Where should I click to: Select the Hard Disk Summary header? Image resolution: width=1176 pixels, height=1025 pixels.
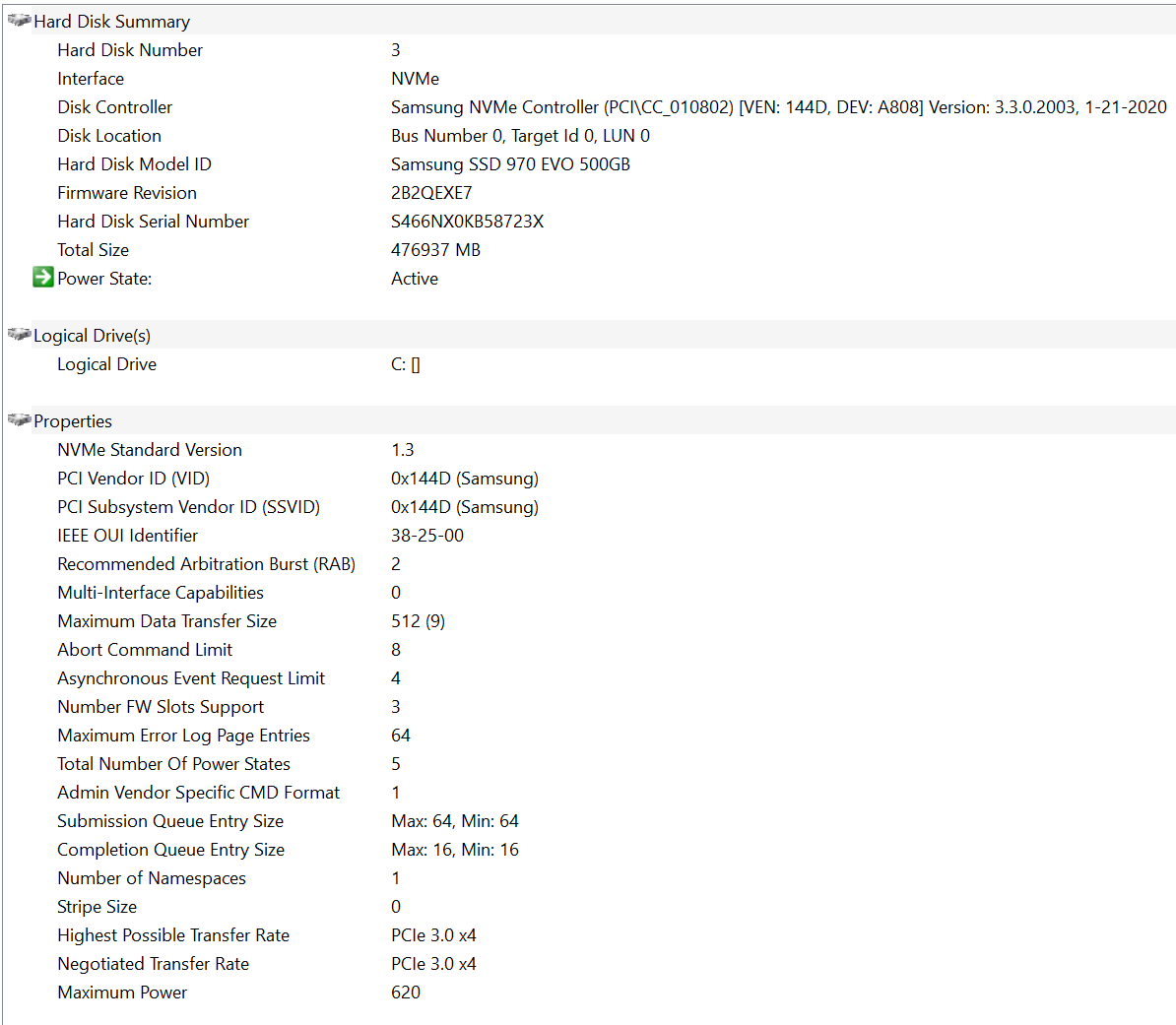tap(111, 22)
